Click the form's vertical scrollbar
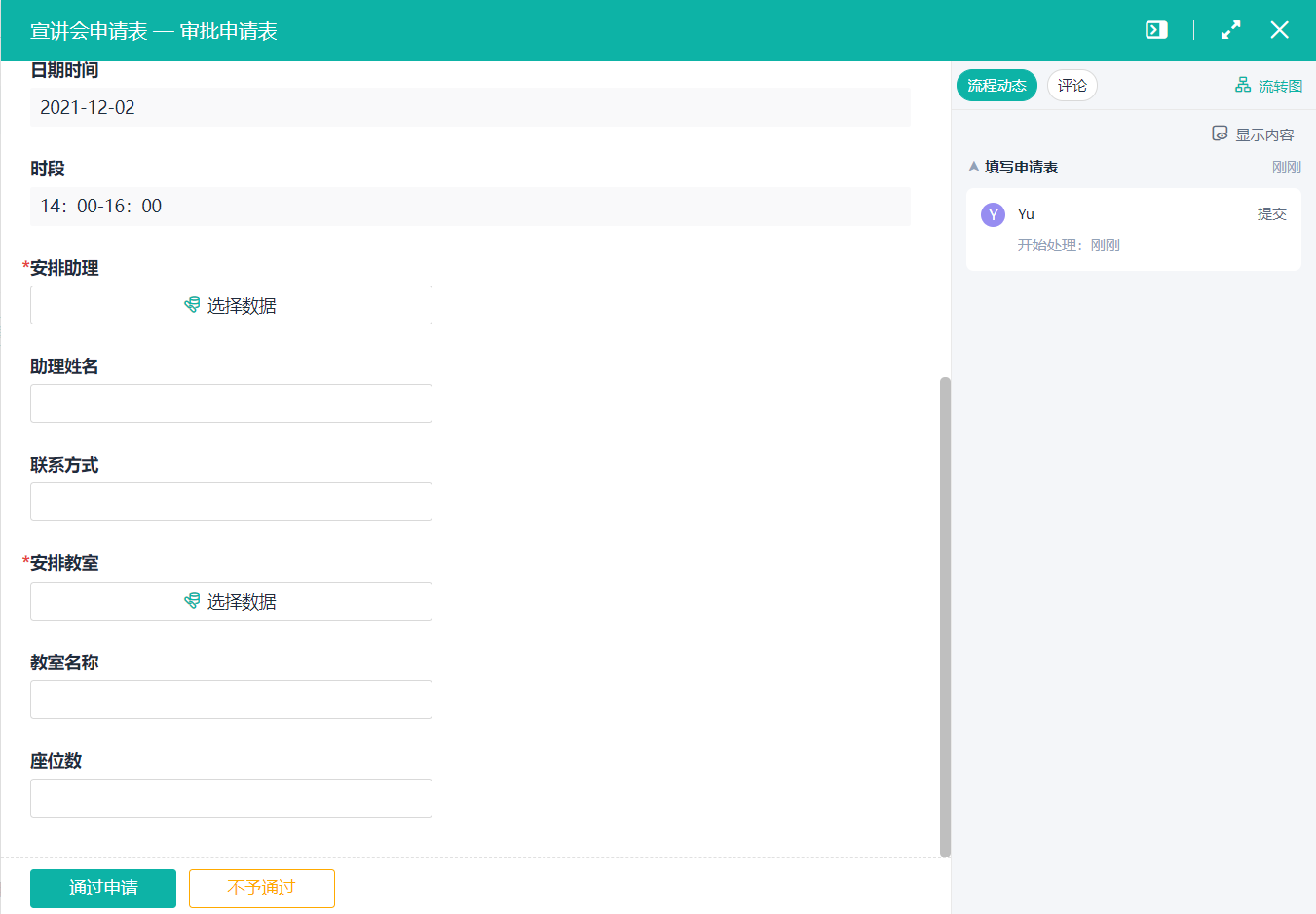This screenshot has width=1316, height=914. click(x=944, y=616)
